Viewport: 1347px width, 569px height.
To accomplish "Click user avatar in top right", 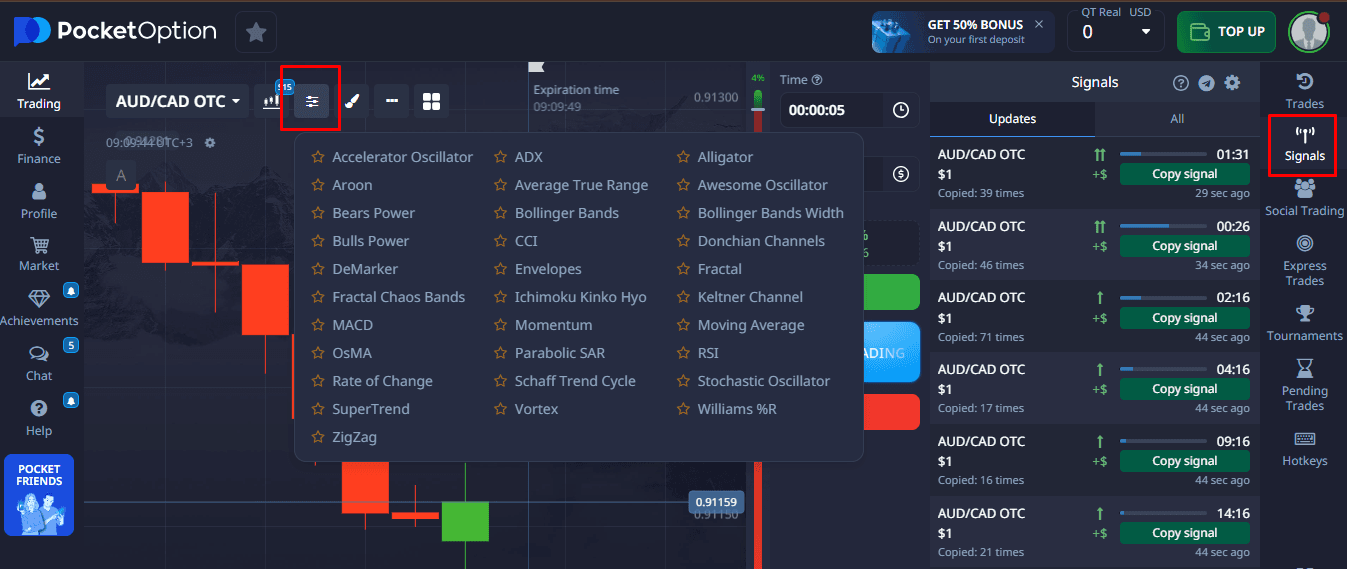I will pyautogui.click(x=1308, y=32).
